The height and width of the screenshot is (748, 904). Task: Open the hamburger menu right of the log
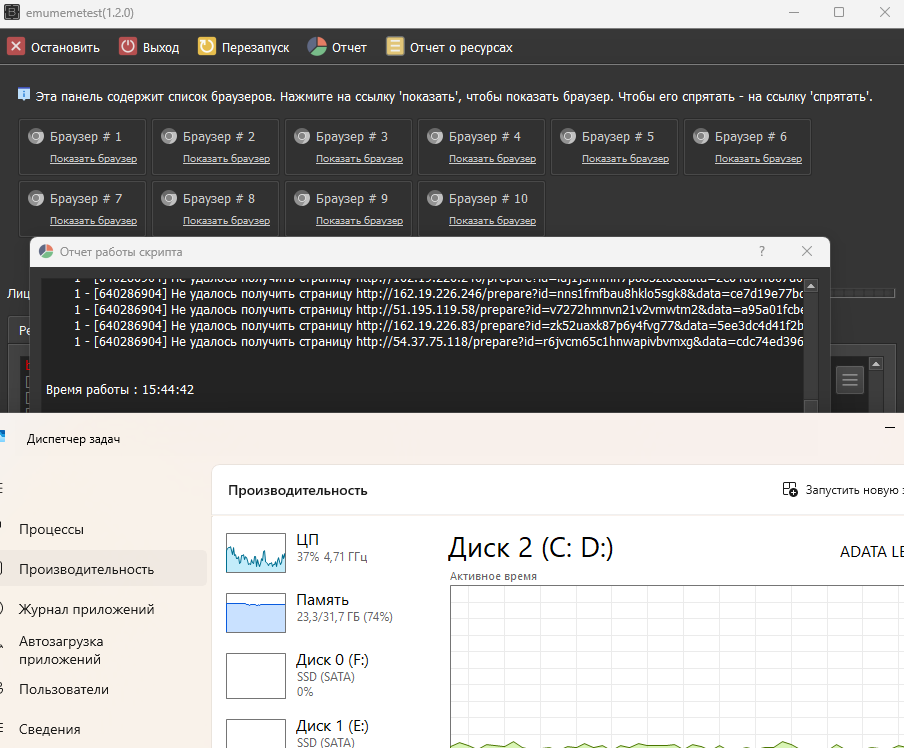[x=850, y=379]
